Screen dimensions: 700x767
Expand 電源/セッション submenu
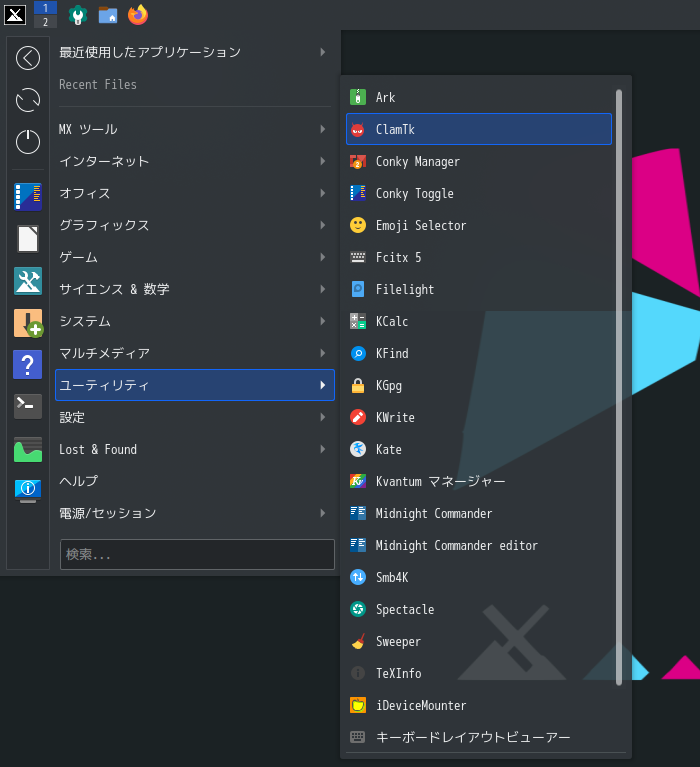click(195, 514)
